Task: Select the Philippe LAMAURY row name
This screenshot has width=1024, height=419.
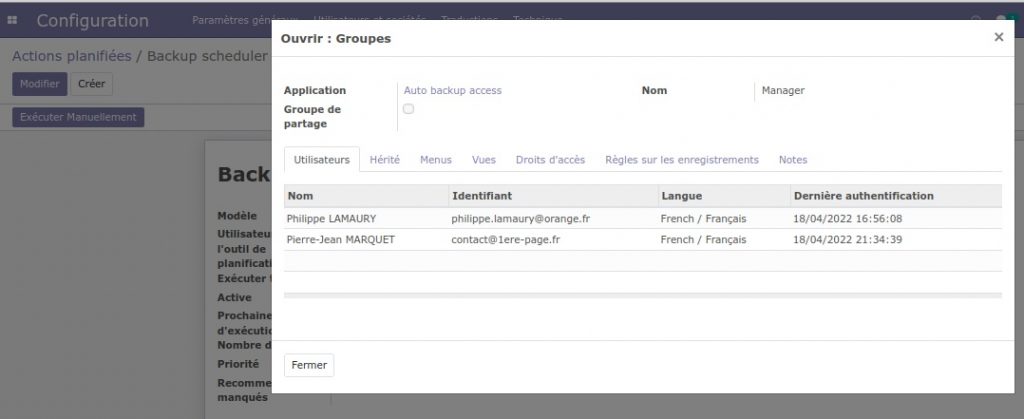Action: (x=331, y=219)
